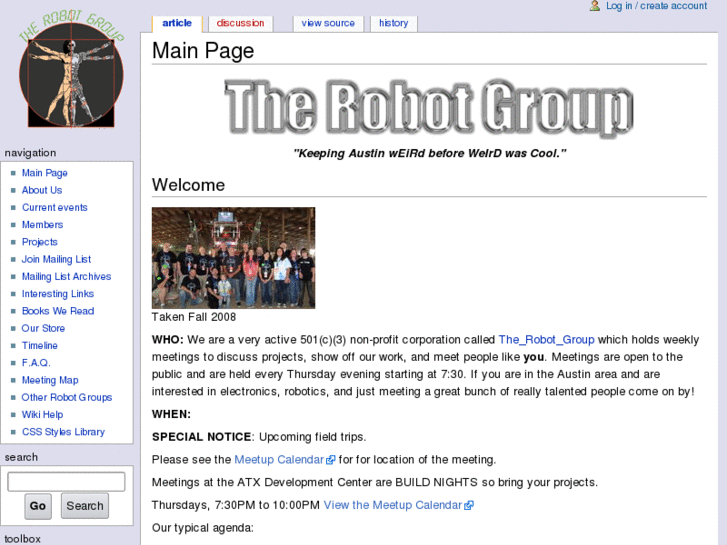Image resolution: width=727 pixels, height=545 pixels.
Task: Click the navigation sidebar heading
Action: point(30,153)
